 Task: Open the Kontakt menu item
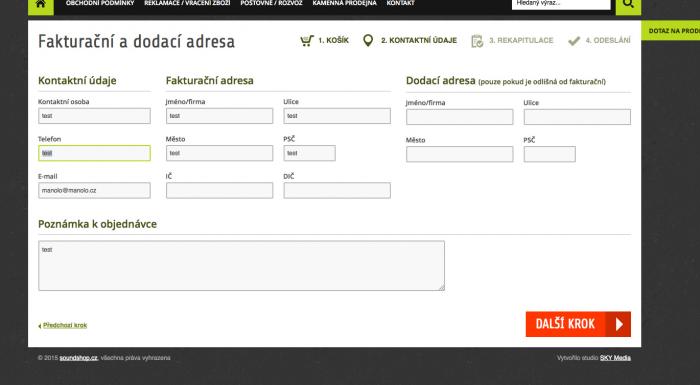coord(400,3)
